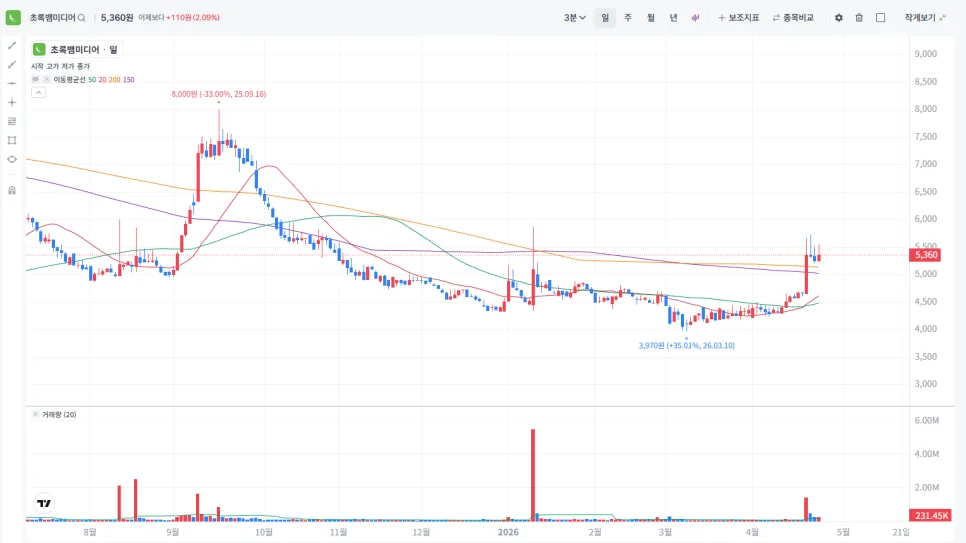This screenshot has height=543, width=966.
Task: Click the green stock logo in header
Action: pos(13,18)
